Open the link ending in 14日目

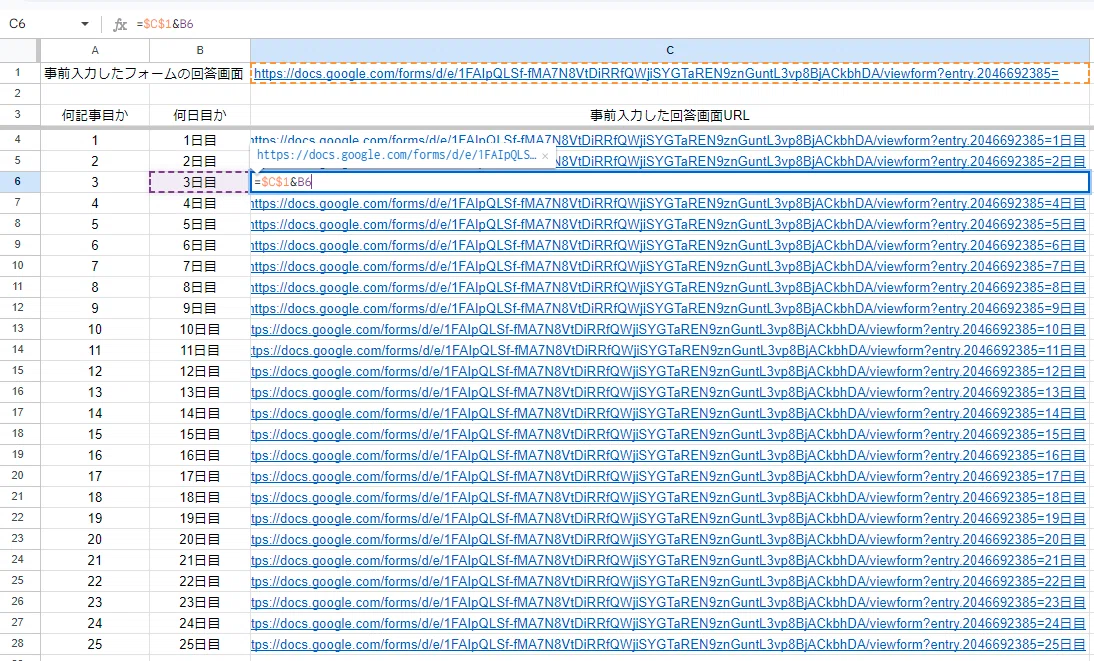[668, 413]
